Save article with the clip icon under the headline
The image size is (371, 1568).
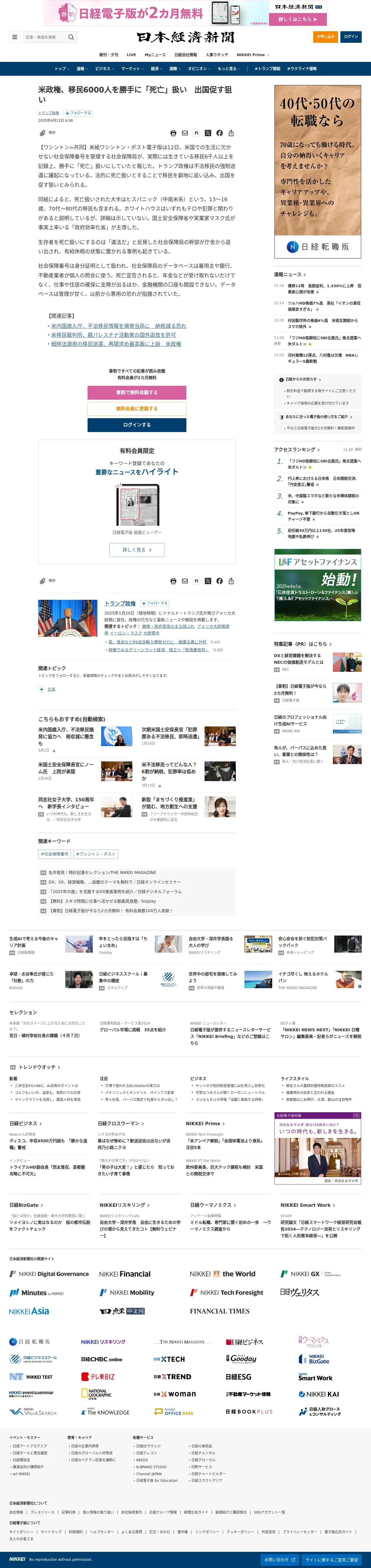click(x=42, y=133)
